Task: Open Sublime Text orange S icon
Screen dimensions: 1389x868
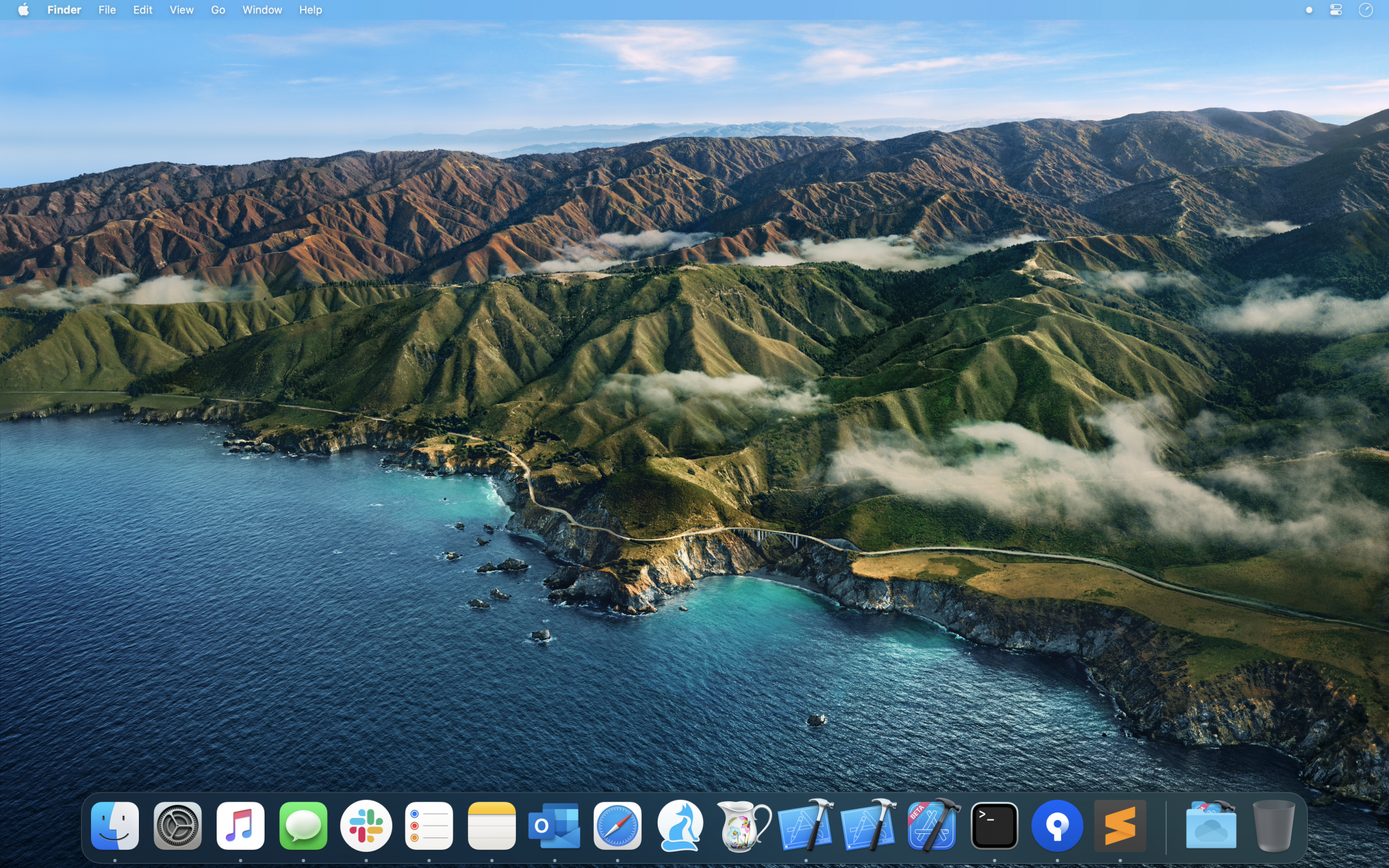Action: (1120, 826)
